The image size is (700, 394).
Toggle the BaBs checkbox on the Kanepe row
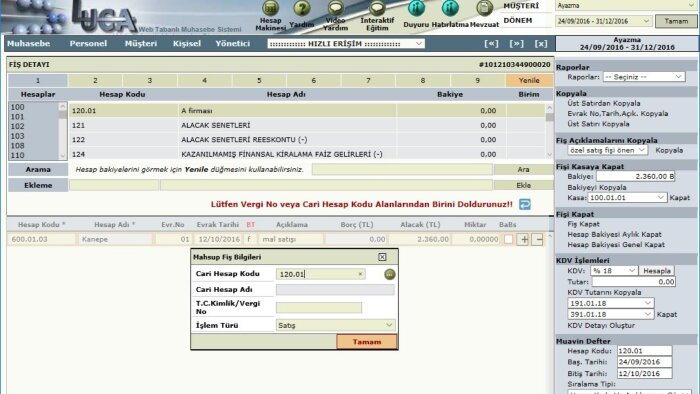508,240
